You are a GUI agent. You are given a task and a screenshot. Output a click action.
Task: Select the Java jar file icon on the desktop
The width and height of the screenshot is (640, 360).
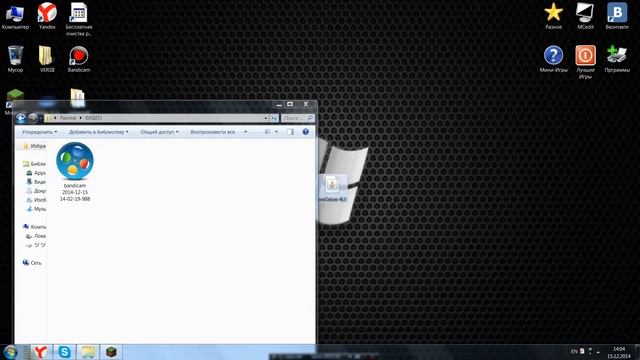(332, 188)
